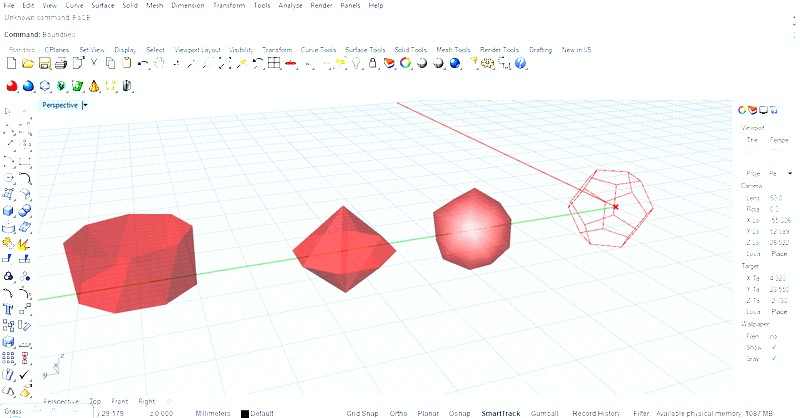Switch to the New in V5 tab
This screenshot has width=800, height=418.
576,50
